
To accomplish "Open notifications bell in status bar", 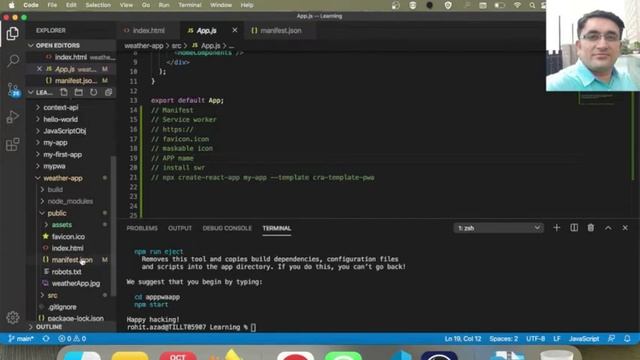I will coord(627,339).
